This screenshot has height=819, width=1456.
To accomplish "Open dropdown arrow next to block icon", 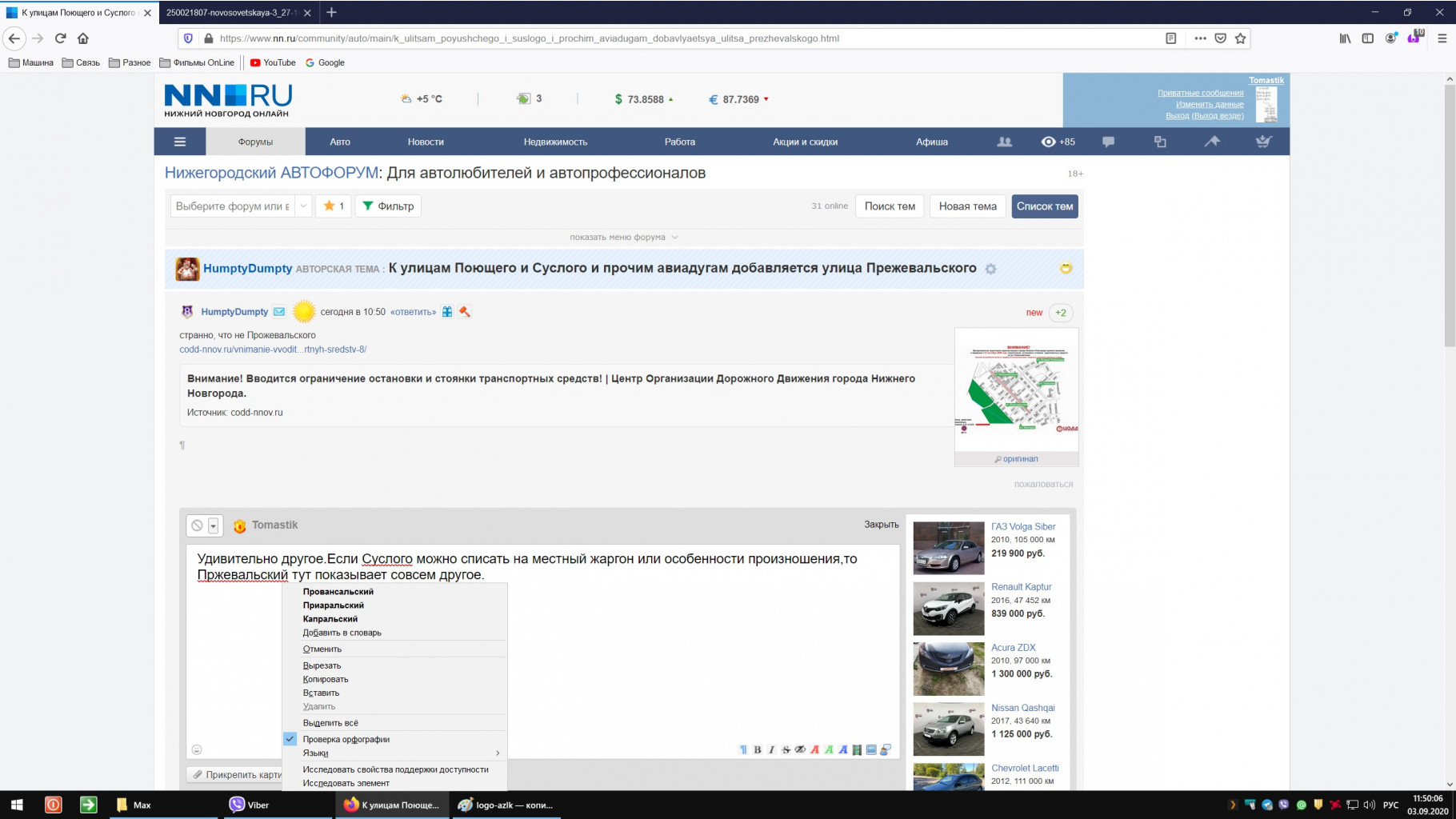I will tap(214, 525).
